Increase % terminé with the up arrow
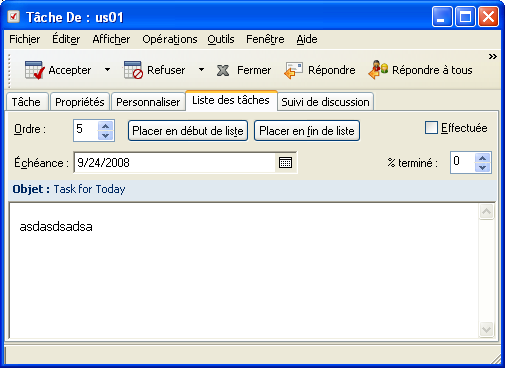 tap(482, 158)
